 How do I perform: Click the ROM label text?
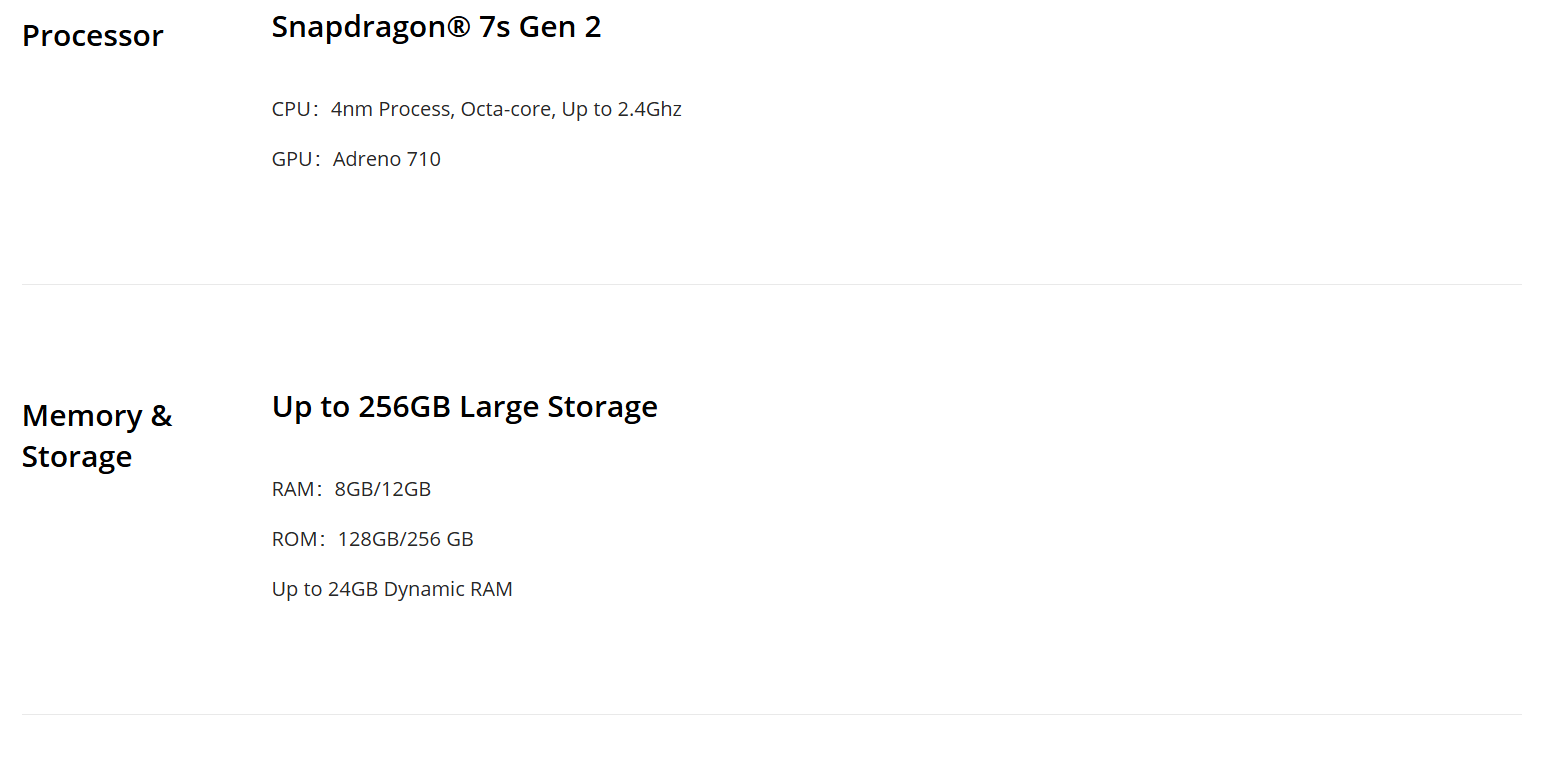pyautogui.click(x=293, y=539)
